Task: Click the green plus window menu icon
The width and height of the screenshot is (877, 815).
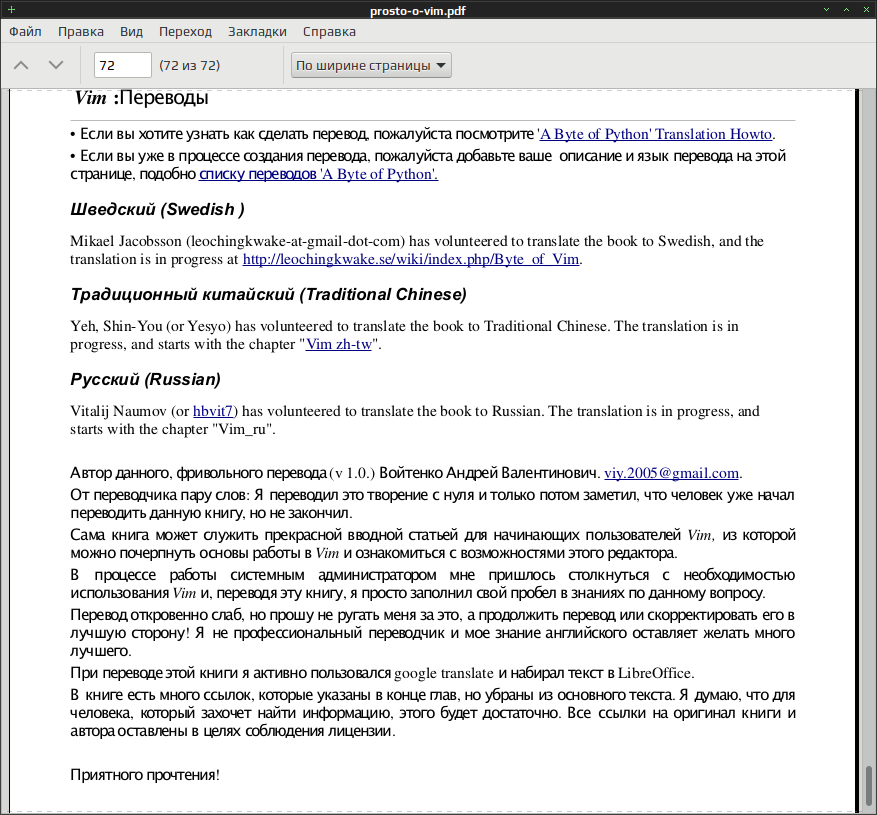Action: pyautogui.click(x=11, y=10)
